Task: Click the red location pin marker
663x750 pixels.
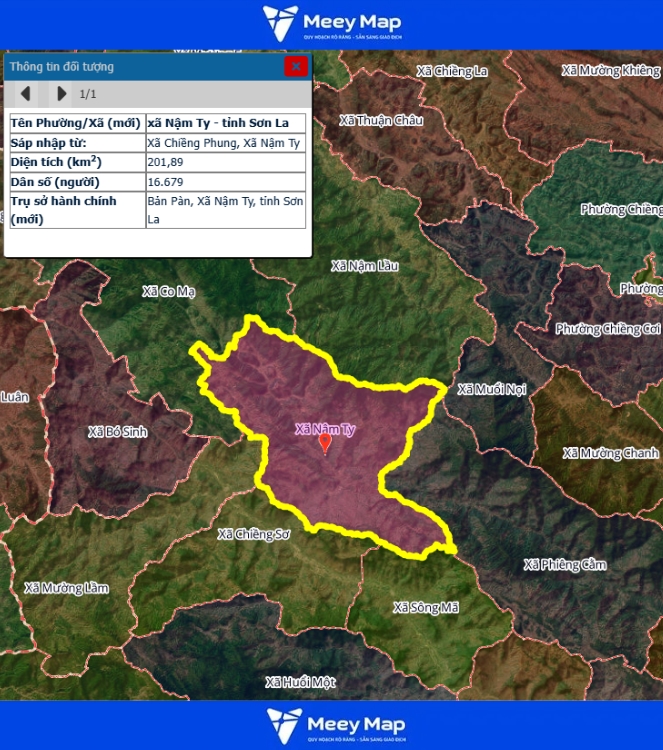Action: point(324,443)
